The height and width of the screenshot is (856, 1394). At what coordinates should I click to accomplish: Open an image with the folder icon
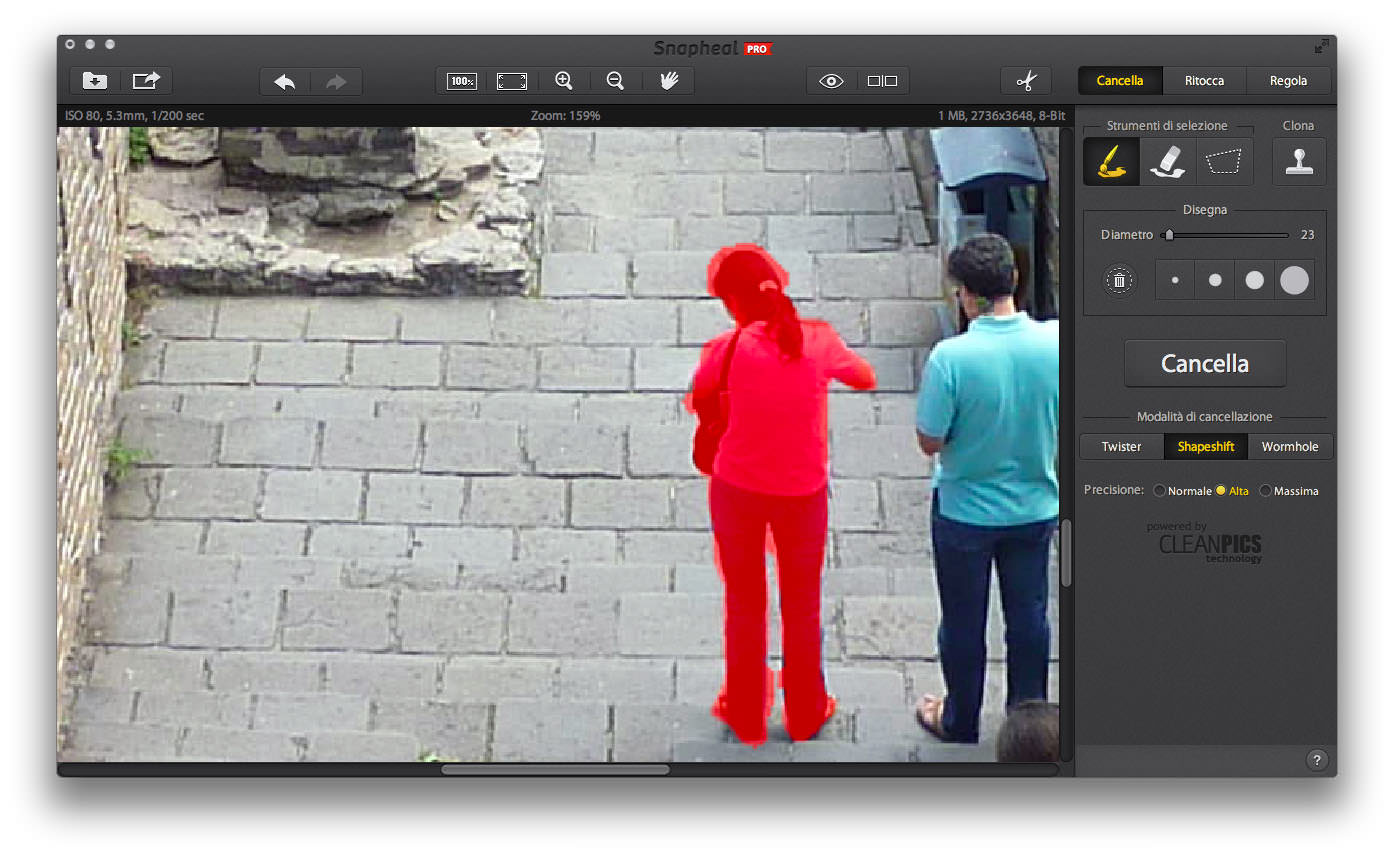[95, 81]
